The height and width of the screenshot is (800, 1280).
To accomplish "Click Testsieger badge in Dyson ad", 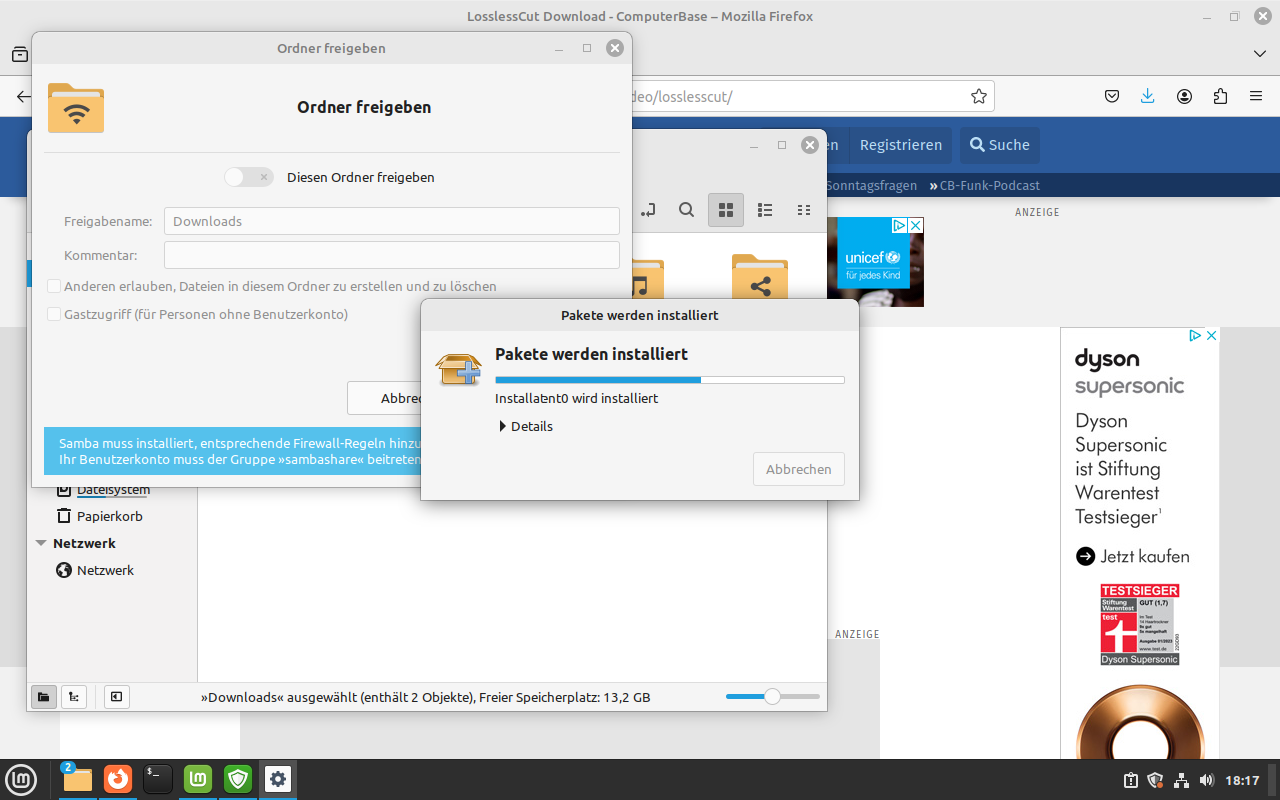I will 1140,625.
